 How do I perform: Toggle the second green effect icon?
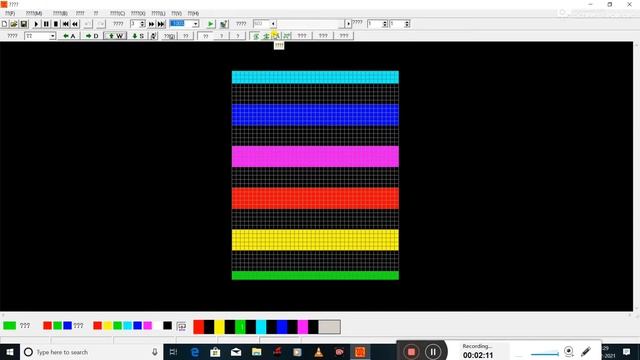266,36
